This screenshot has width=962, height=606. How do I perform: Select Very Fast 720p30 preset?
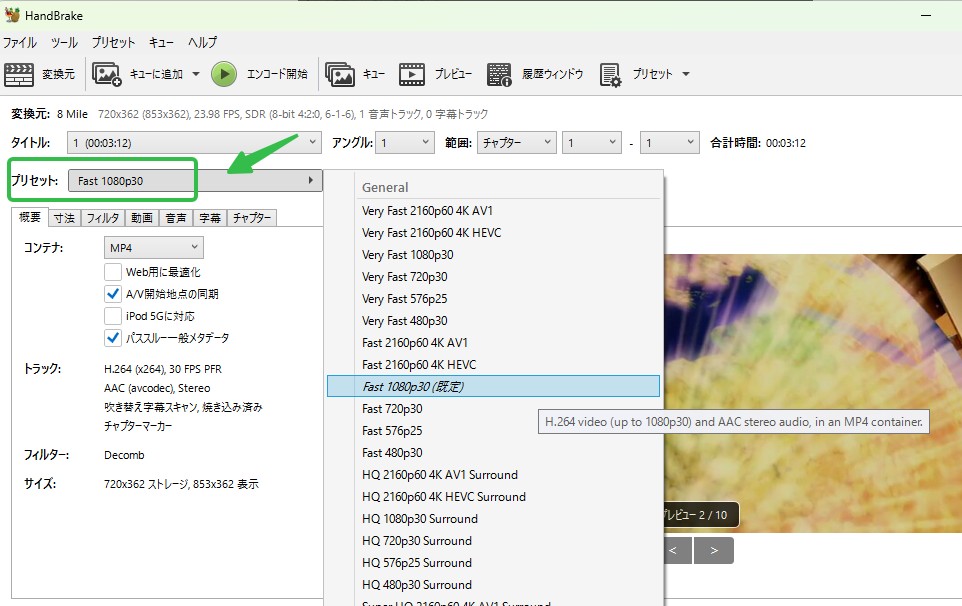pos(493,277)
